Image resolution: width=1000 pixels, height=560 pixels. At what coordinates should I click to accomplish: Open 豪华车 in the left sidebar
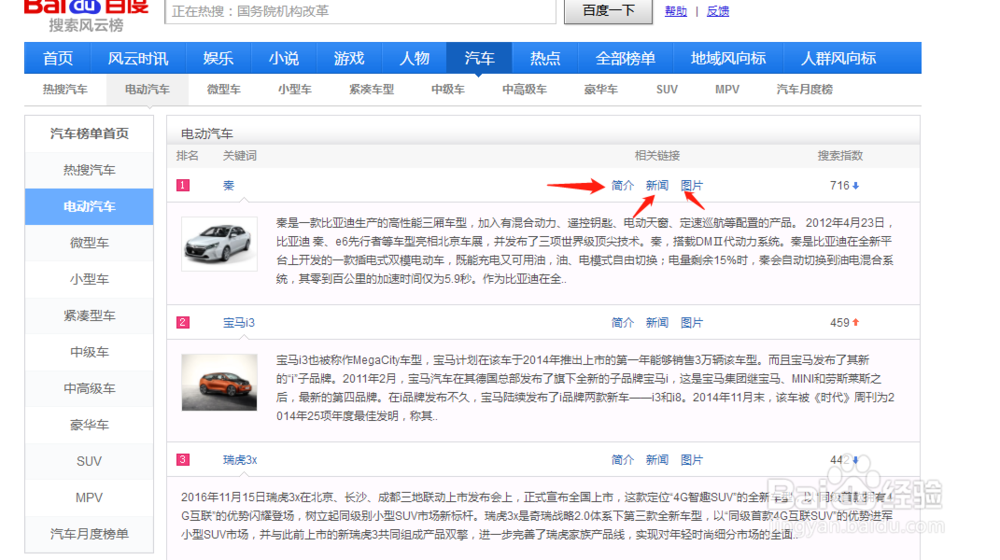(89, 424)
